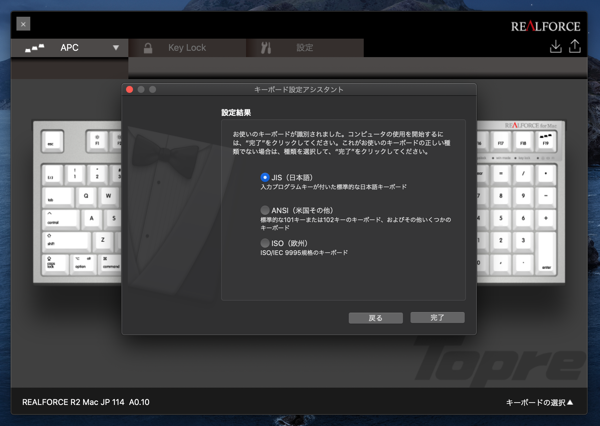This screenshot has height=426, width=600.
Task: Click the F1 key on keyboard image
Action: pyautogui.click(x=97, y=141)
